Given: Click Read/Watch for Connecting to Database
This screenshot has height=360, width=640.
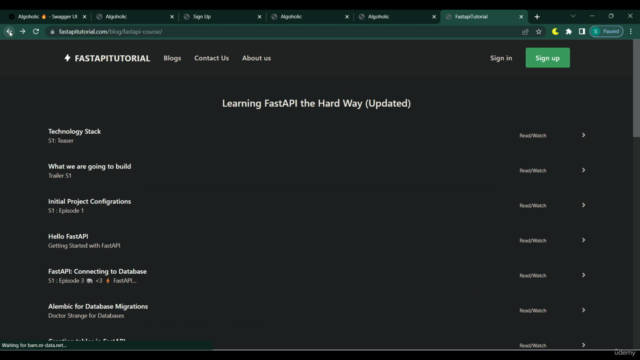Looking at the screenshot, I should click(533, 276).
